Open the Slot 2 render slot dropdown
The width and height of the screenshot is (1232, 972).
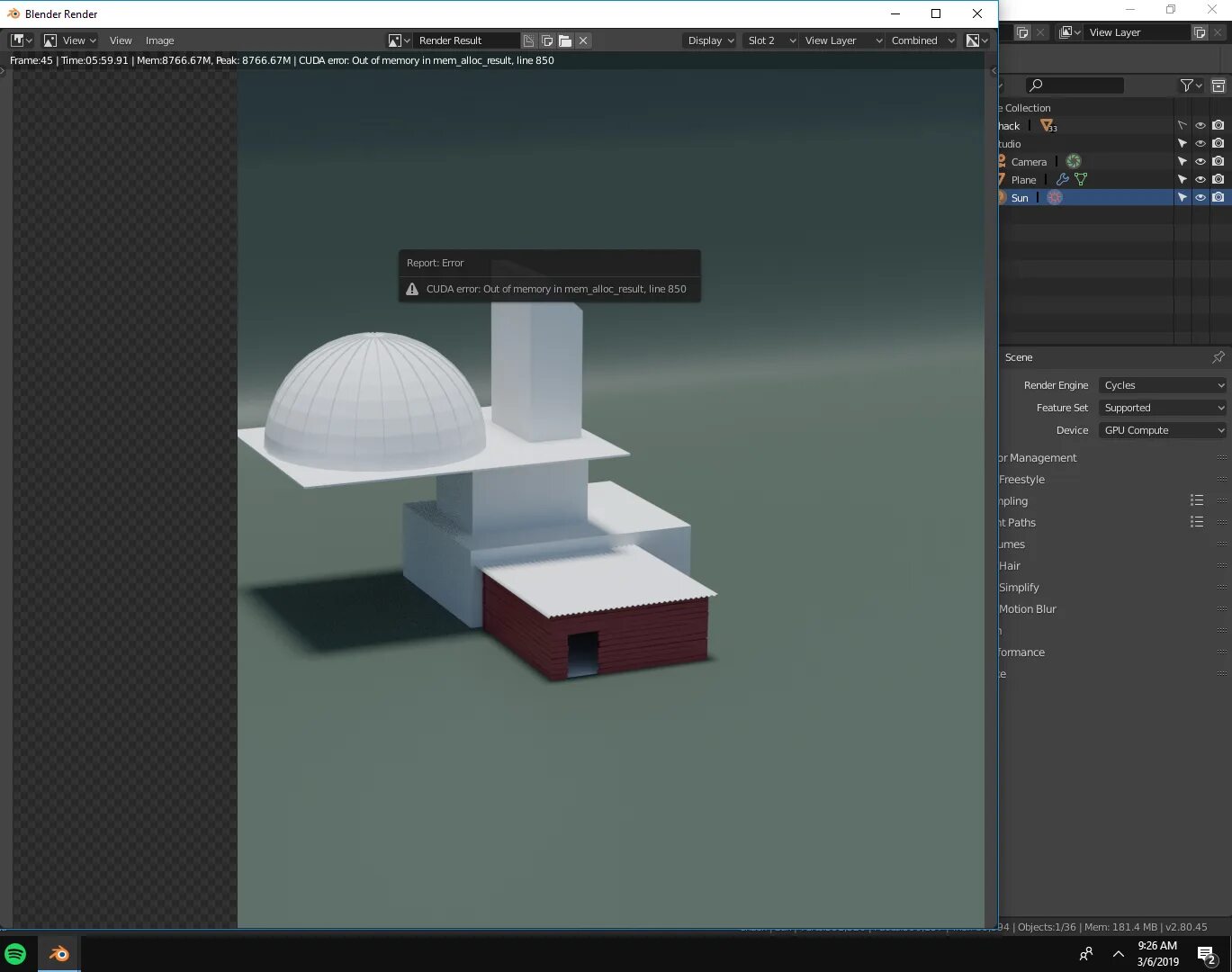click(x=770, y=40)
